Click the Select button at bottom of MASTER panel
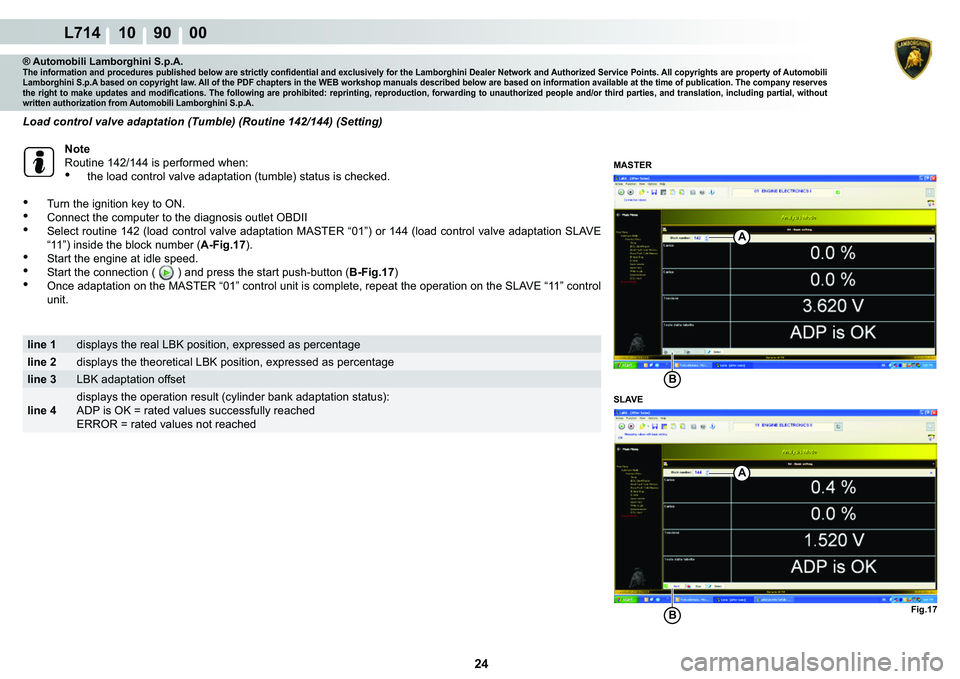 click(715, 352)
